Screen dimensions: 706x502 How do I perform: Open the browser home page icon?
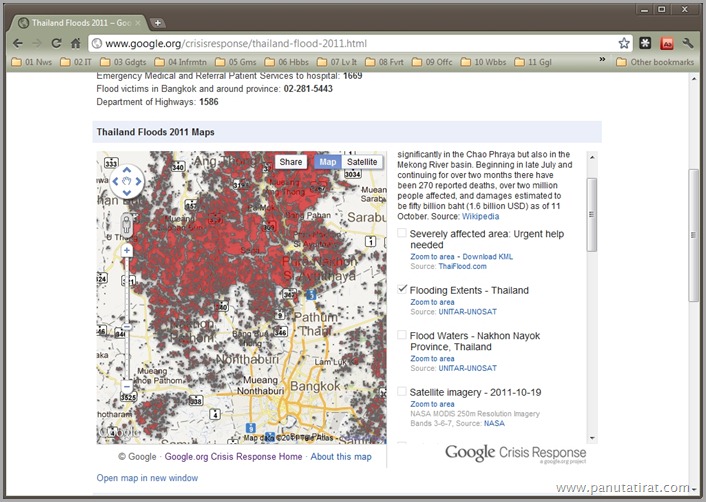point(76,43)
